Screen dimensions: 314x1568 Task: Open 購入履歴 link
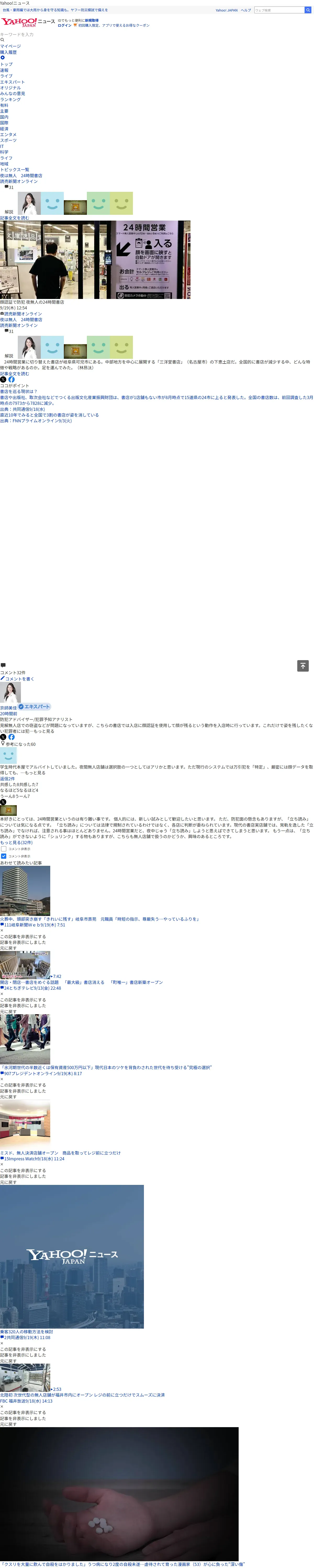click(9, 52)
